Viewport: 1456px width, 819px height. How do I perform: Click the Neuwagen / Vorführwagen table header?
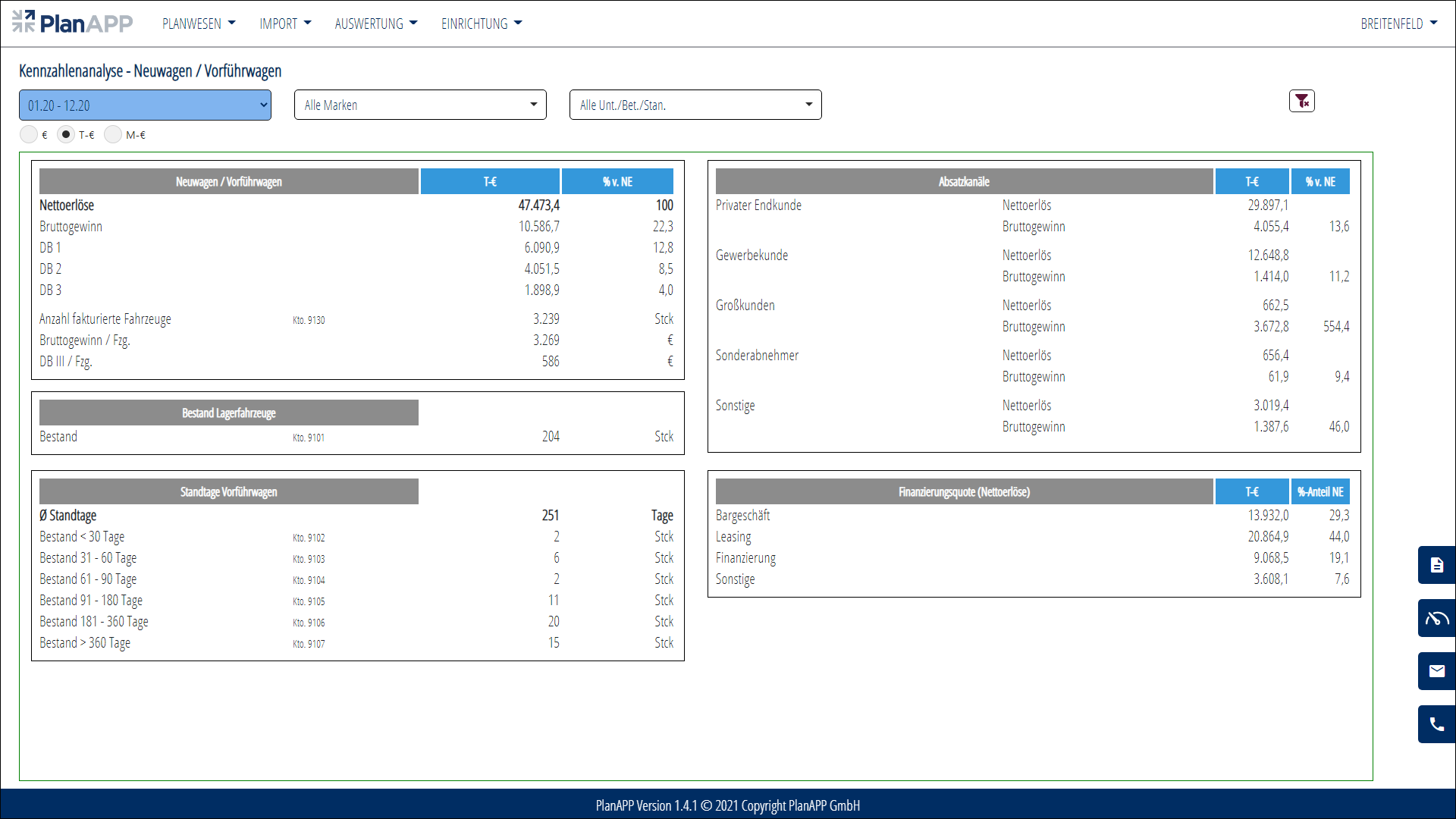click(228, 182)
